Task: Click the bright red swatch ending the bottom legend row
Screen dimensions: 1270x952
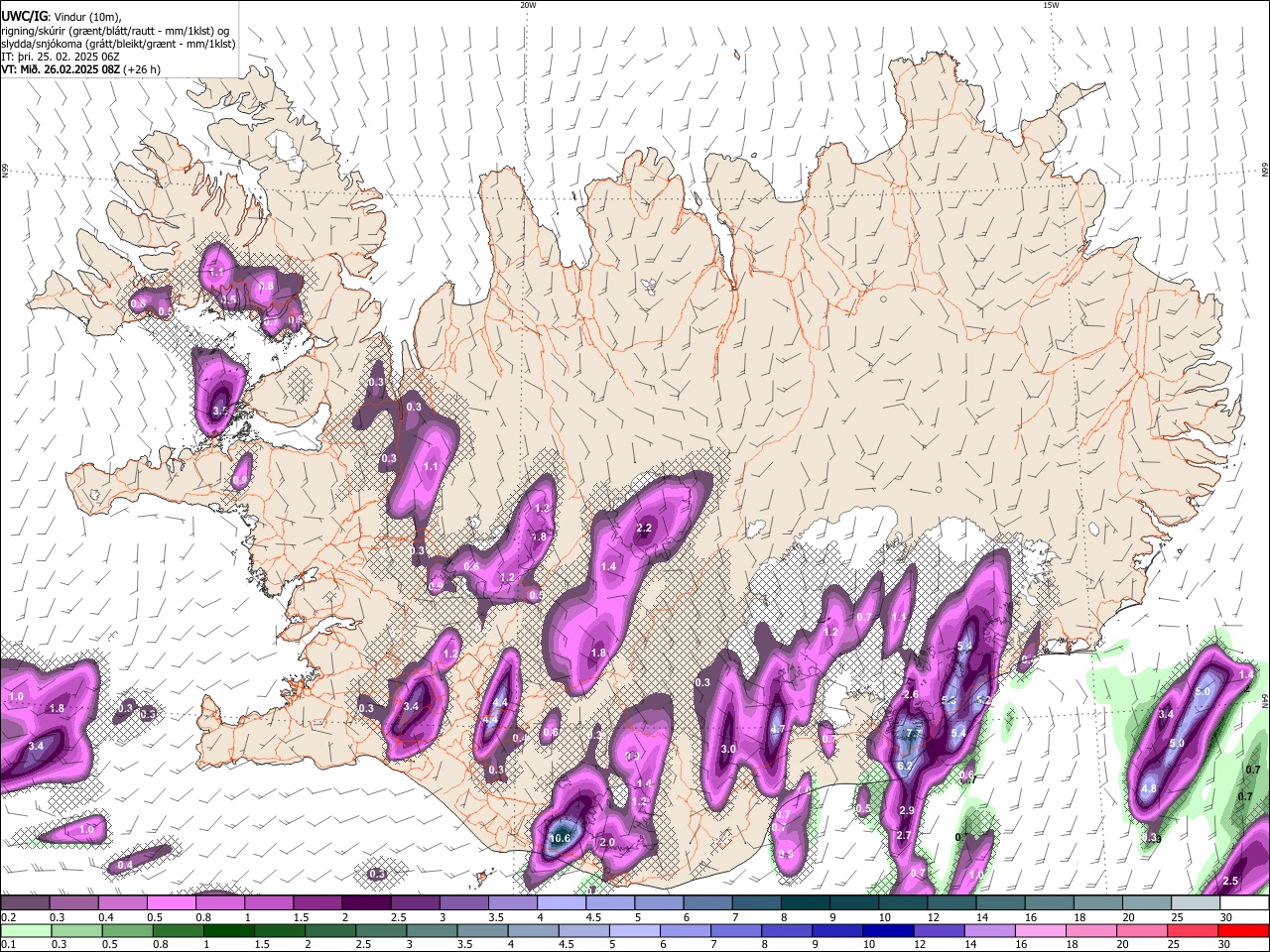Action: (x=1244, y=930)
